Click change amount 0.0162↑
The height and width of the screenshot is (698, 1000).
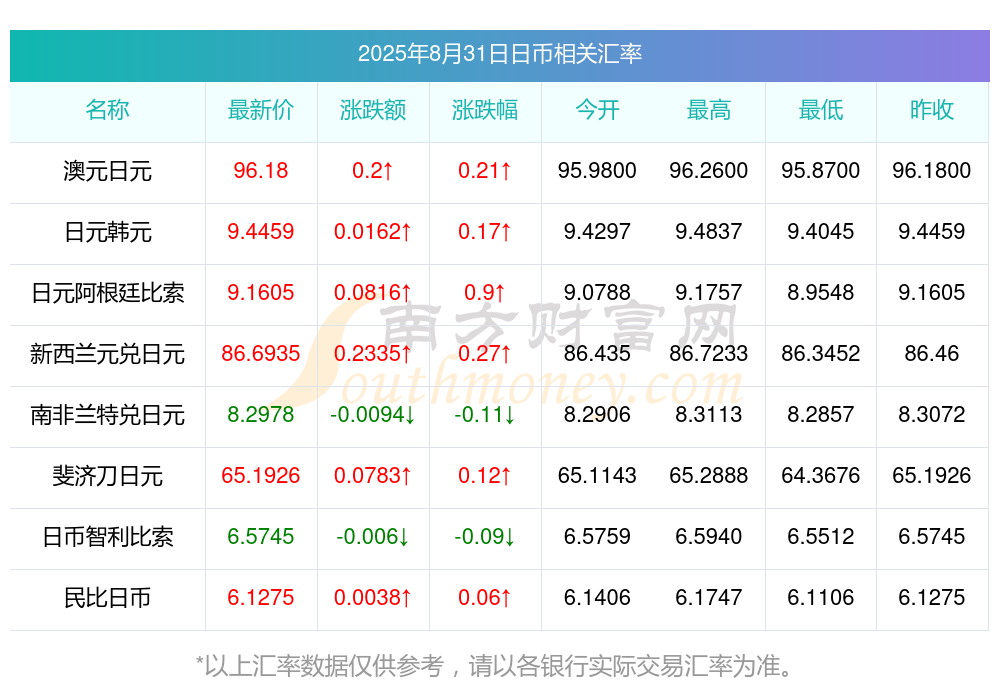tap(373, 232)
